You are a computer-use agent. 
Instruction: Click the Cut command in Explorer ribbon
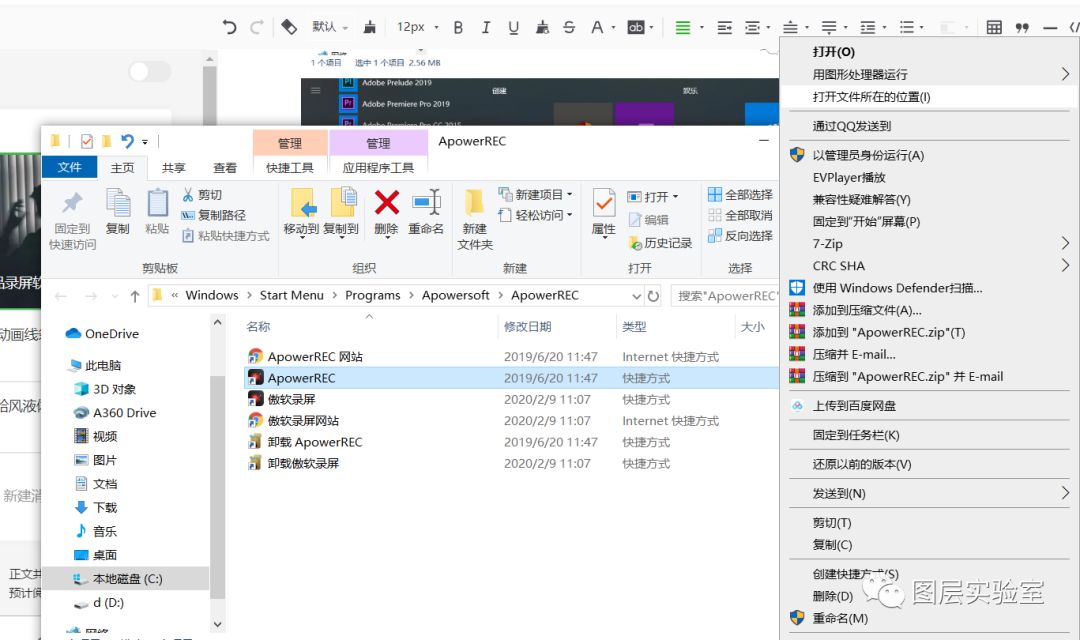(202, 195)
